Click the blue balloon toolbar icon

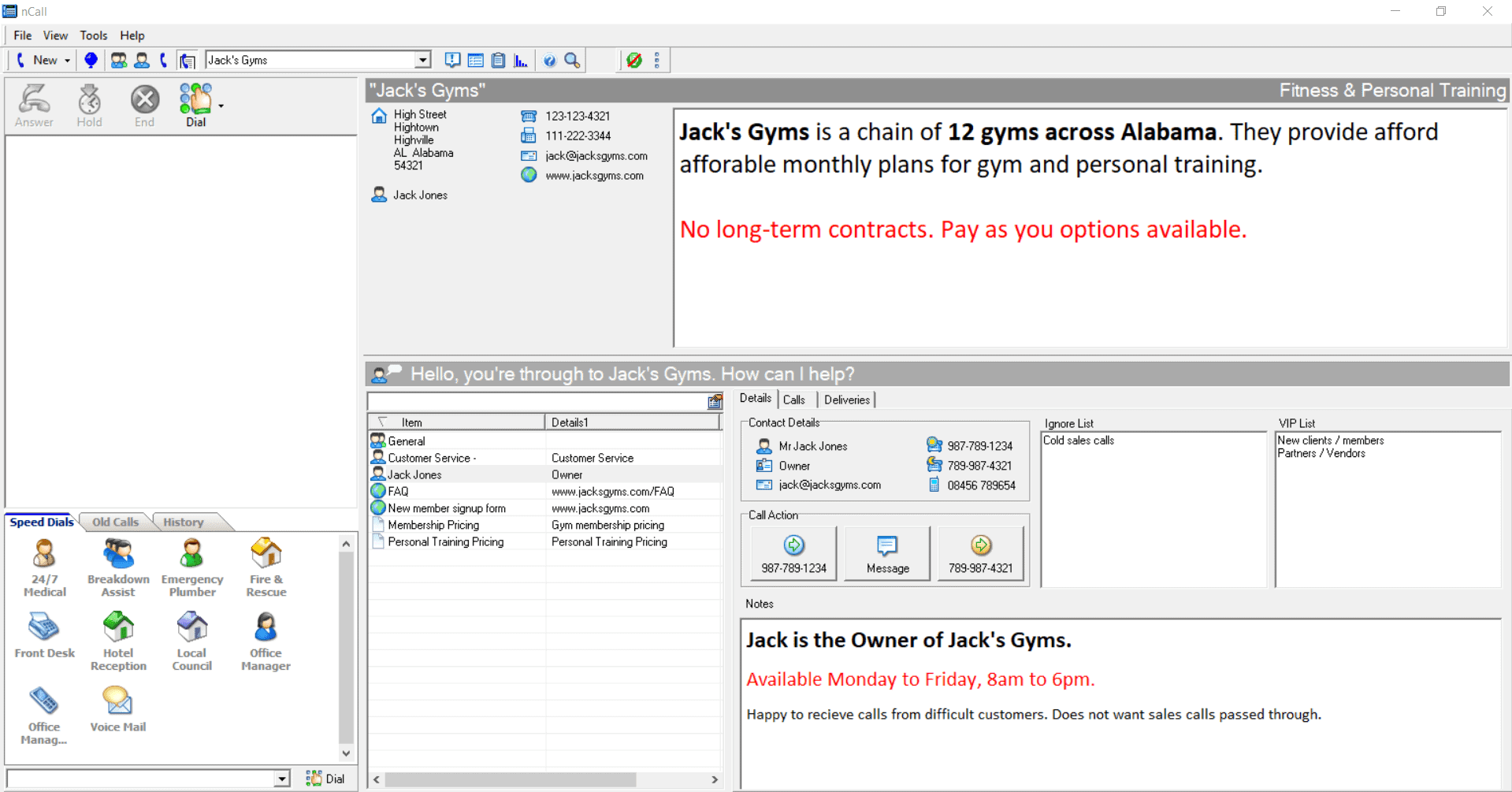91,60
